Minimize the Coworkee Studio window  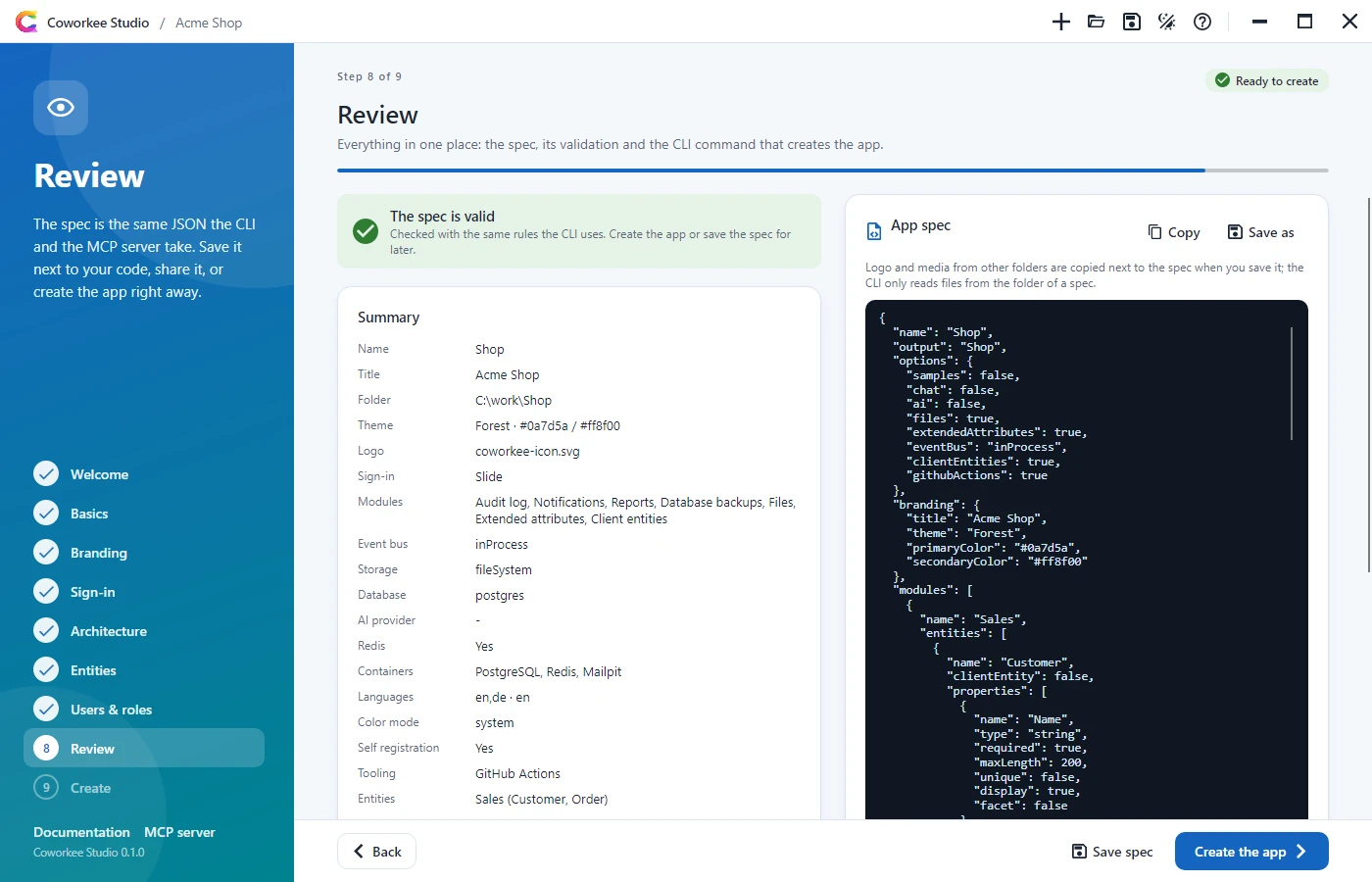point(1260,22)
